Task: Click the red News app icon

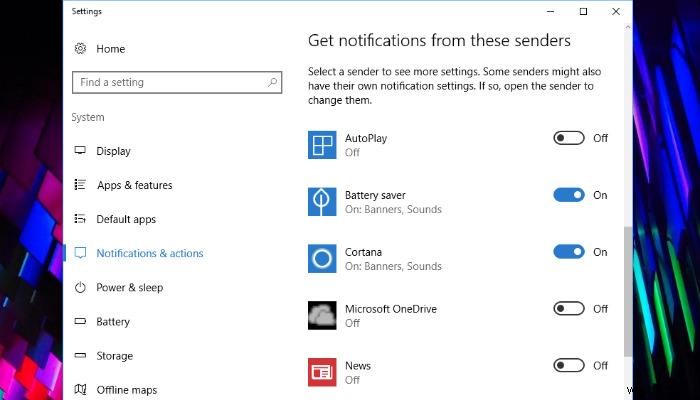Action: point(322,372)
